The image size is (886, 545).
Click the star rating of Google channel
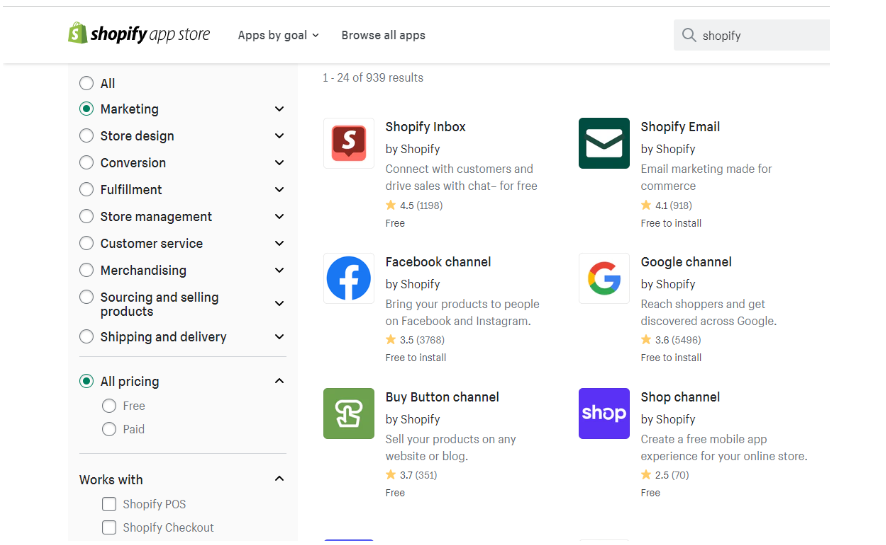click(x=671, y=340)
